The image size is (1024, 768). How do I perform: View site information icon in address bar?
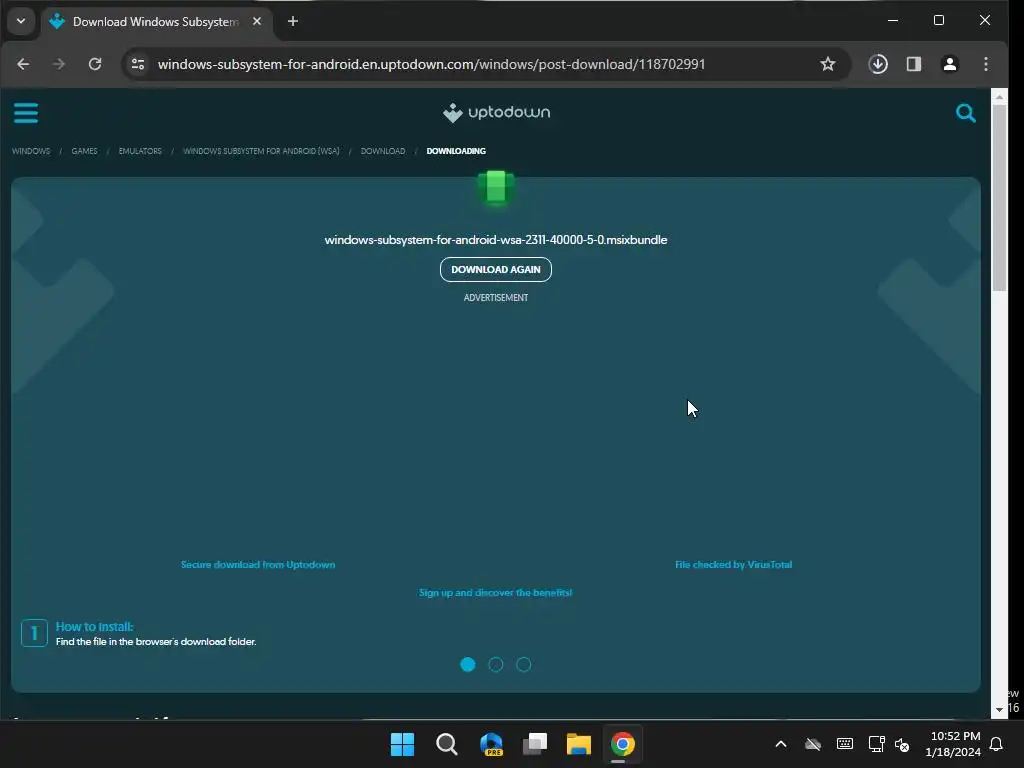[x=138, y=64]
